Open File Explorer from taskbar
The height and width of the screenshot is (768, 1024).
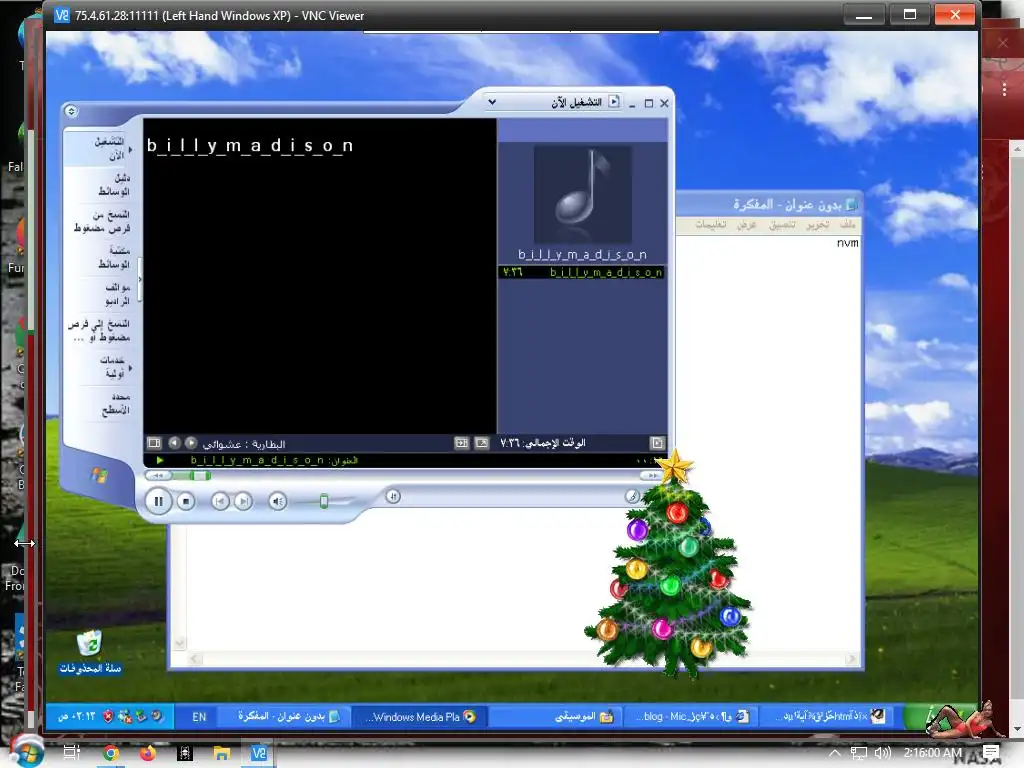pyautogui.click(x=222, y=753)
